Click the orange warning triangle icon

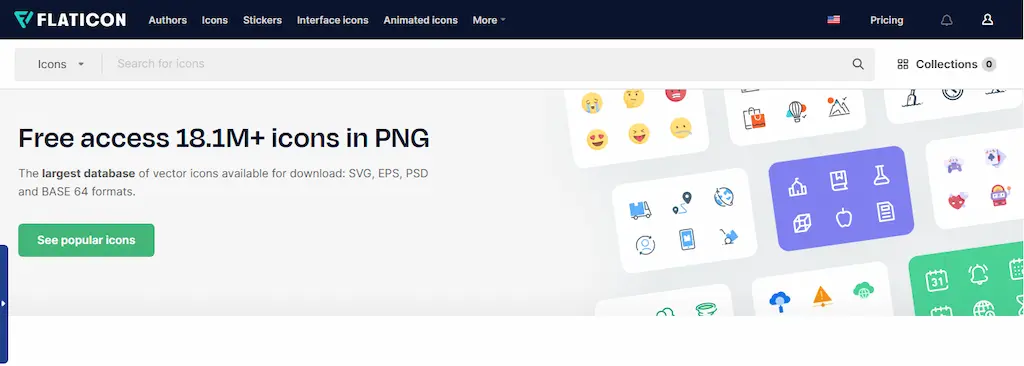pos(822,296)
